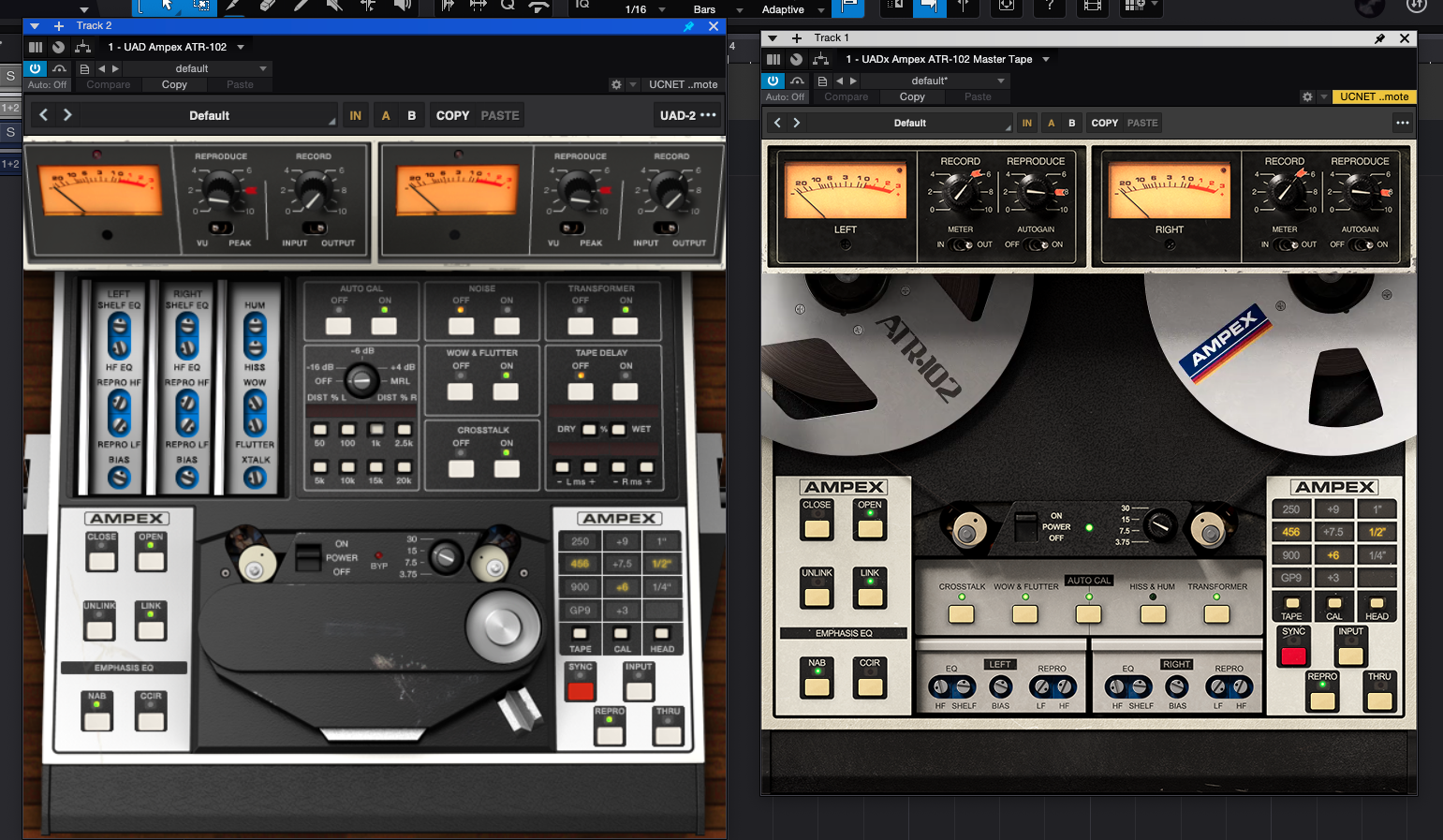Open the Adaptive snap dropdown
Image resolution: width=1443 pixels, height=840 pixels.
click(793, 9)
